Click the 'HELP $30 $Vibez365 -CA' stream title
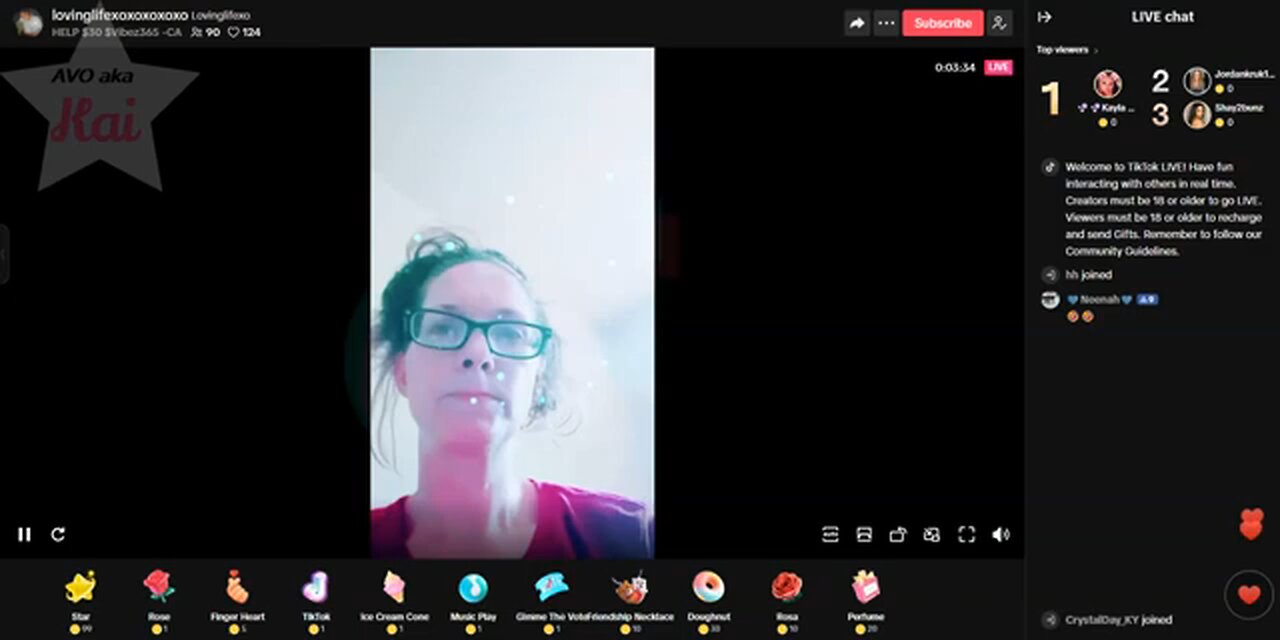This screenshot has width=1280, height=640. pyautogui.click(x=116, y=33)
